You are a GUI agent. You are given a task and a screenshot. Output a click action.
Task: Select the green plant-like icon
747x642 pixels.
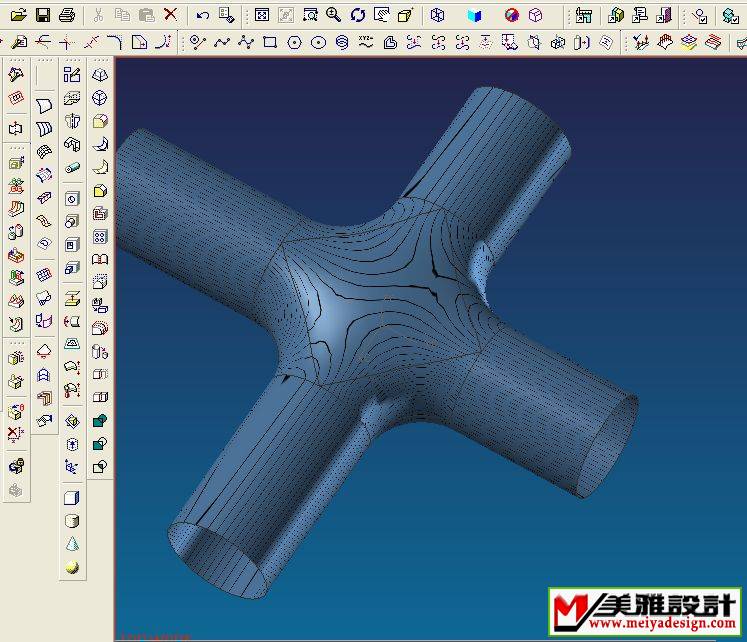tap(16, 186)
